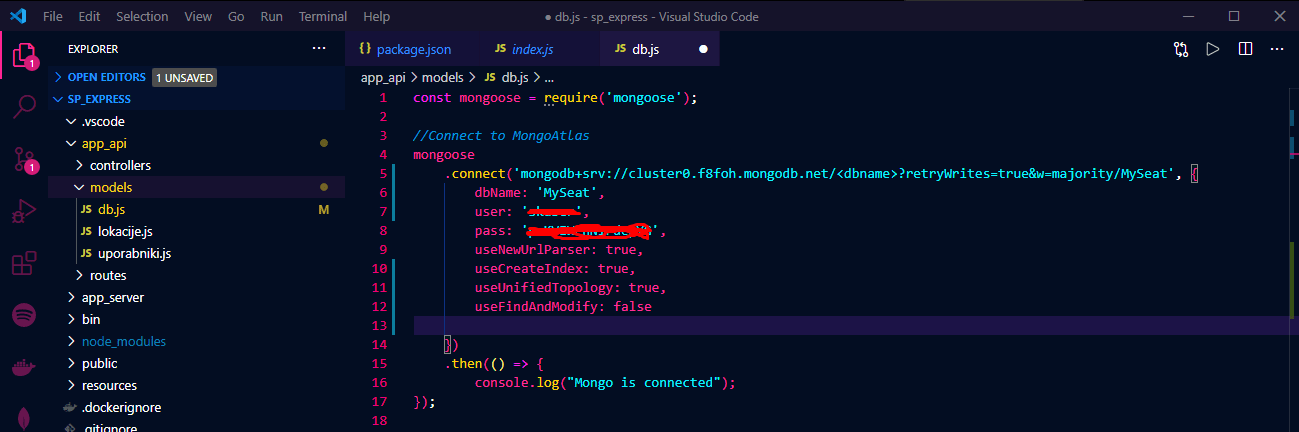Image resolution: width=1299 pixels, height=432 pixels.
Task: Click the '1 UNSAVED' badge
Action: 184,77
